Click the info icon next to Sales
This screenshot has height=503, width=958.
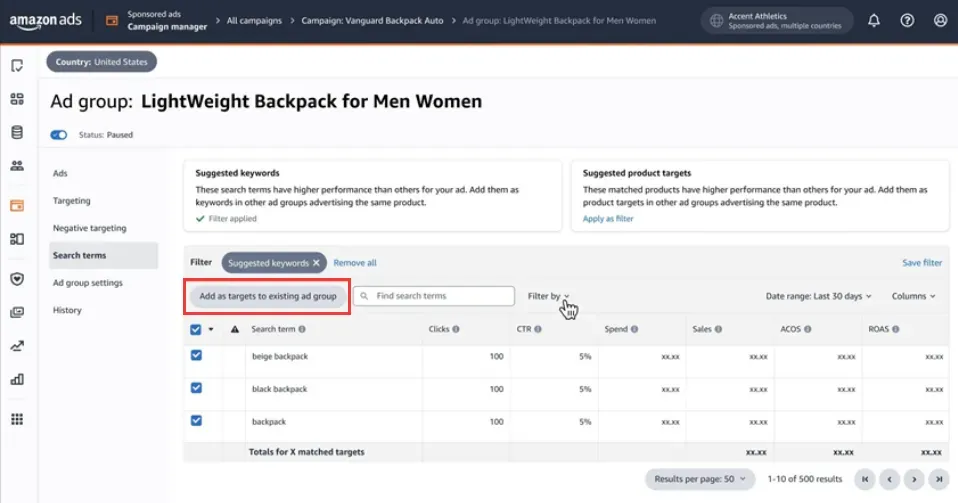[x=718, y=329]
